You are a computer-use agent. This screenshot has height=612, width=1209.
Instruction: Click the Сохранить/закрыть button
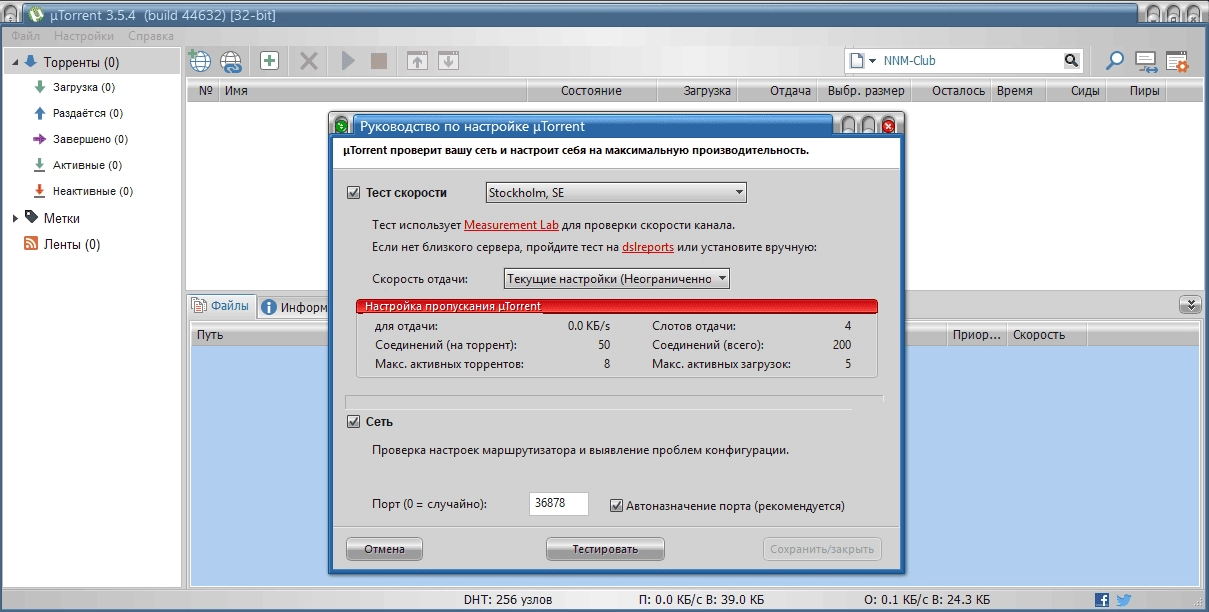pyautogui.click(x=821, y=549)
